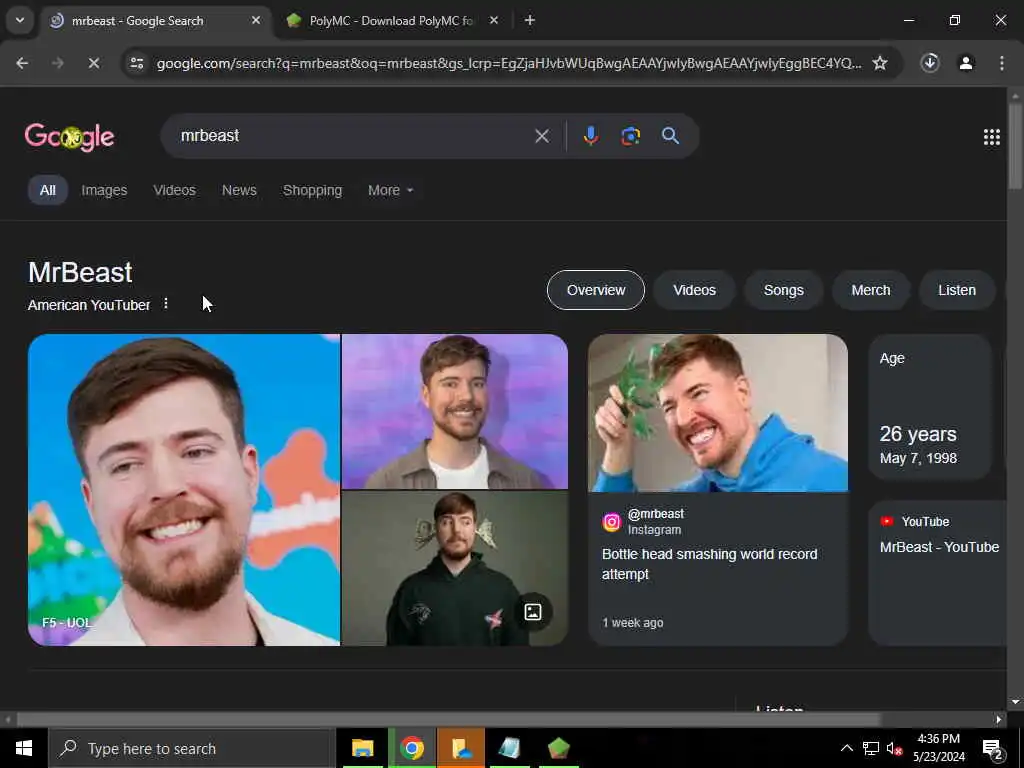Expand the tab search dropdown arrow

click(20, 20)
